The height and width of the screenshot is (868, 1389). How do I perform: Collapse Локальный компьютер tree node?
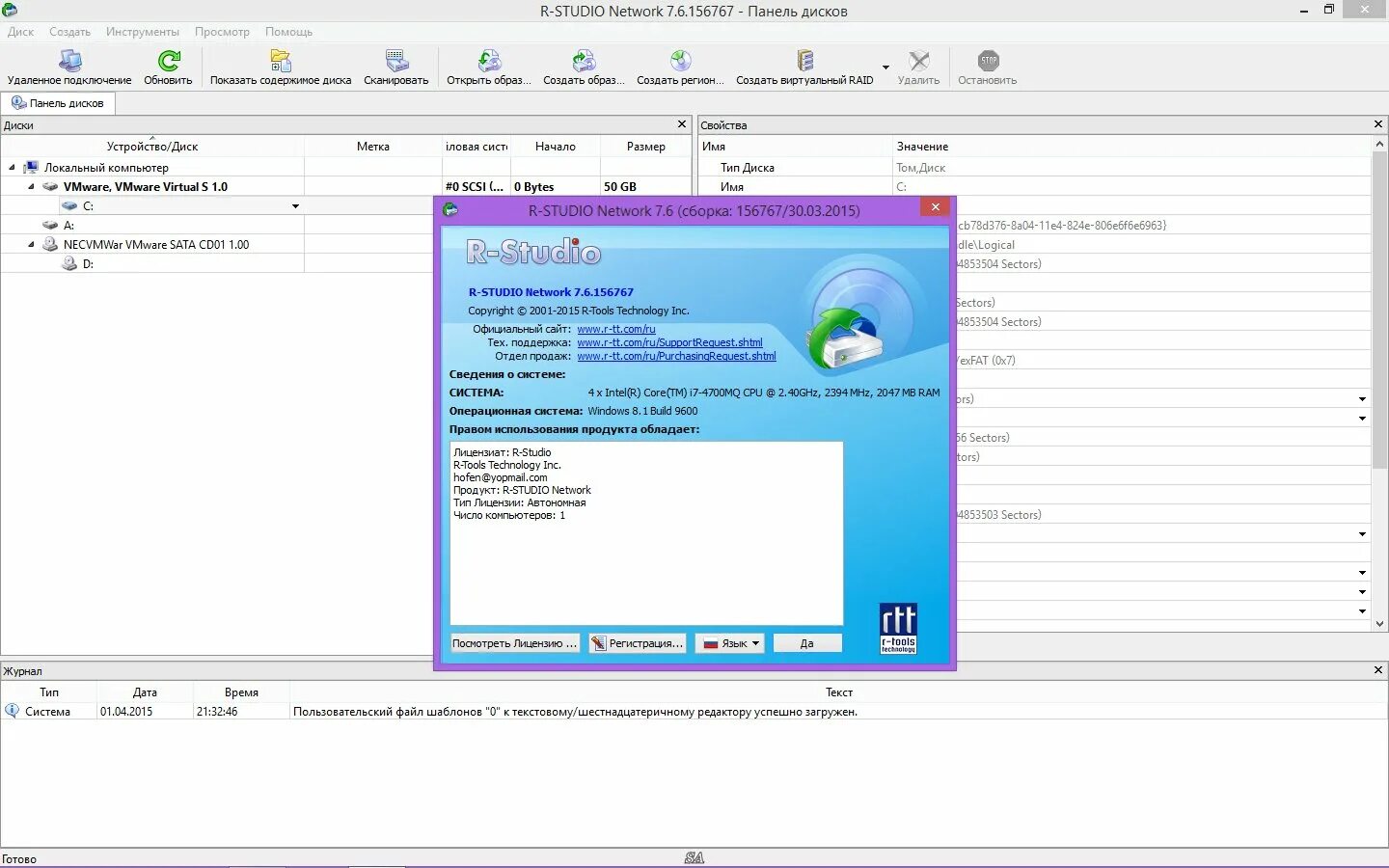pos(12,168)
